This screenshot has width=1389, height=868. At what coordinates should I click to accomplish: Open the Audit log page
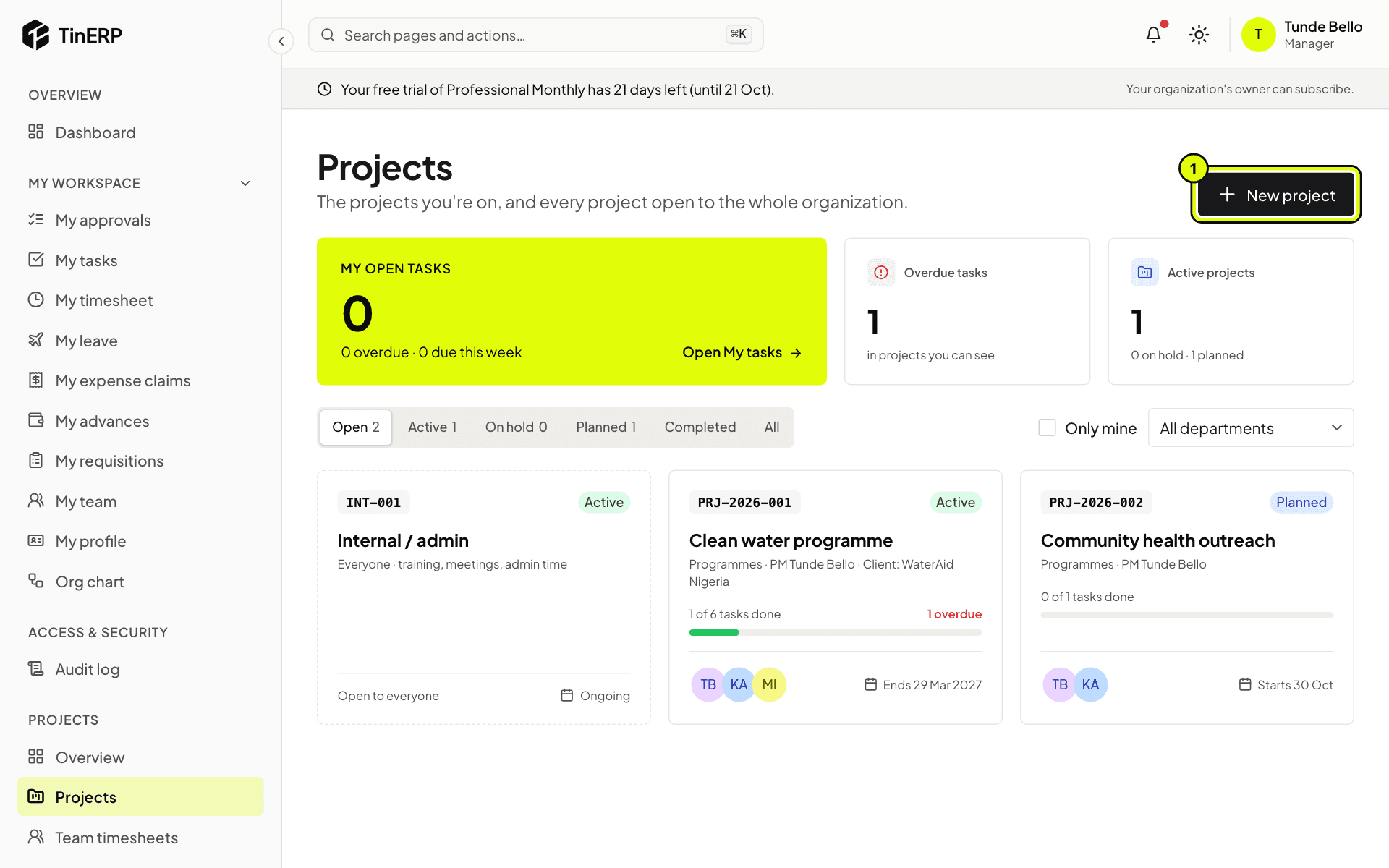pyautogui.click(x=140, y=669)
